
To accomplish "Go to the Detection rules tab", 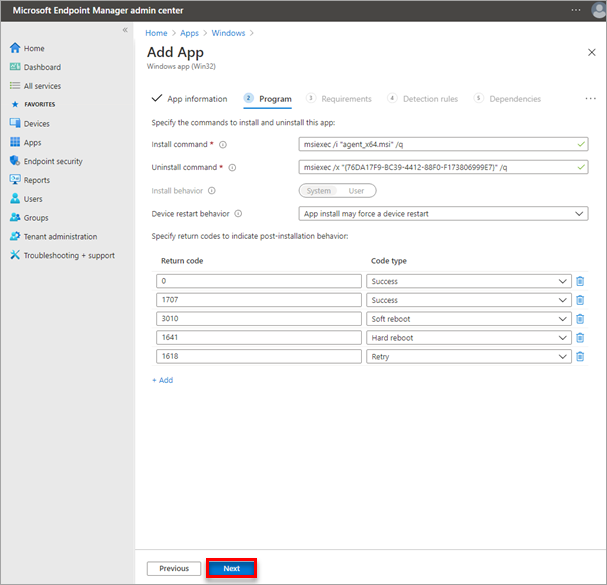I will [429, 99].
